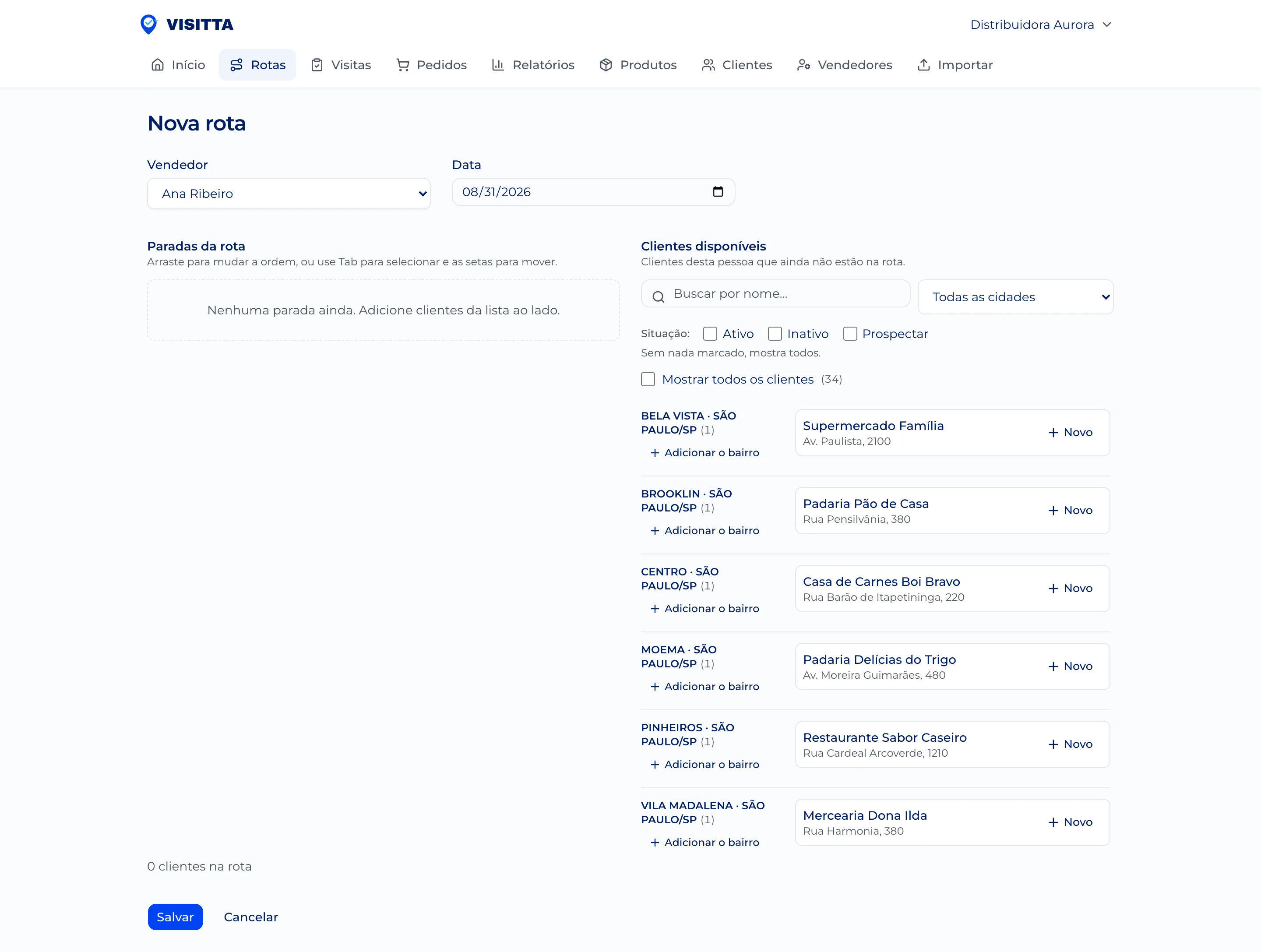1261x952 pixels.
Task: Click the Início house icon
Action: point(157,65)
